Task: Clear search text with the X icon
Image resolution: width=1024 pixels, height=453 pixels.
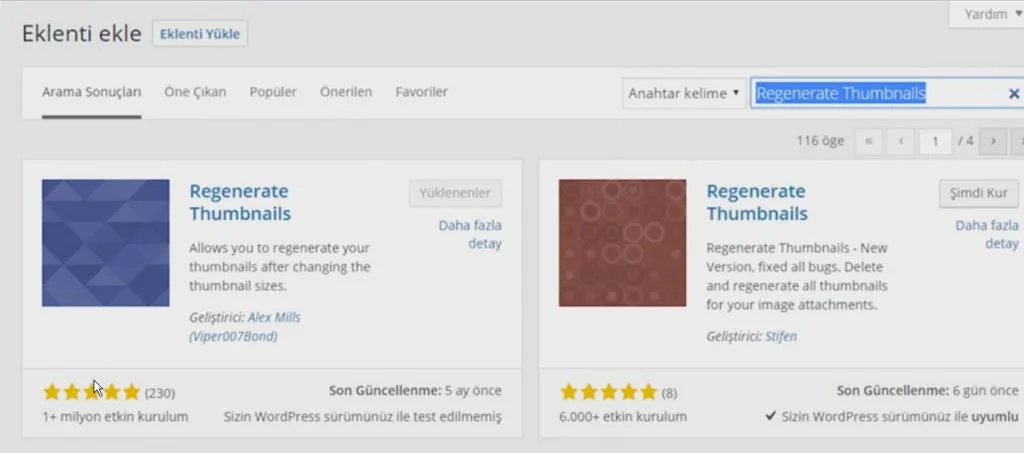Action: 1013,94
